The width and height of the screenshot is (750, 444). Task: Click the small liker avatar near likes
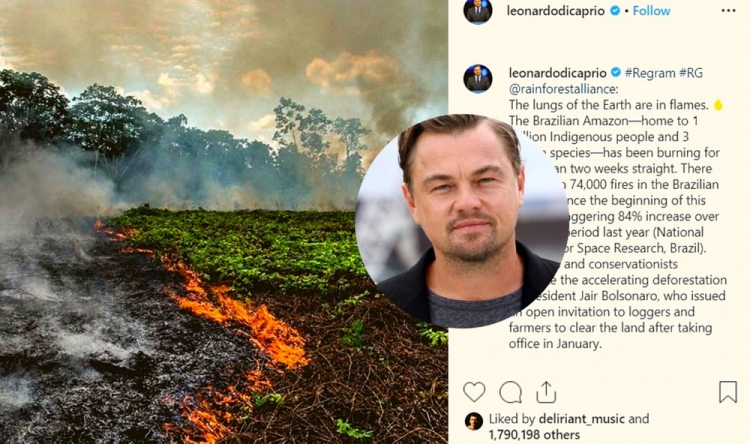pos(474,421)
